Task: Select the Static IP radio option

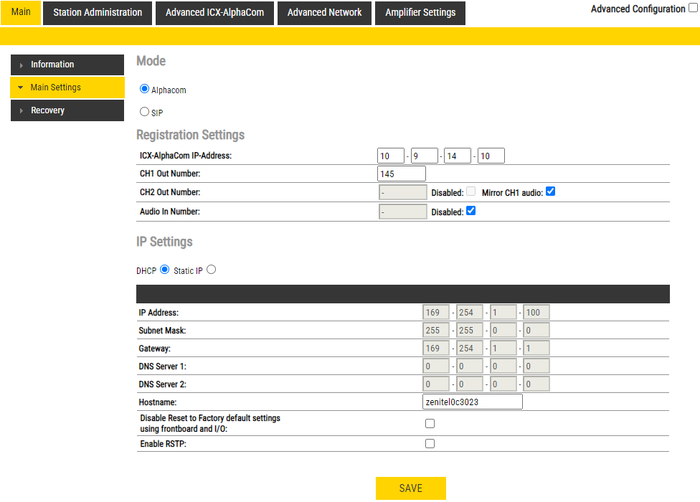Action: [x=211, y=269]
